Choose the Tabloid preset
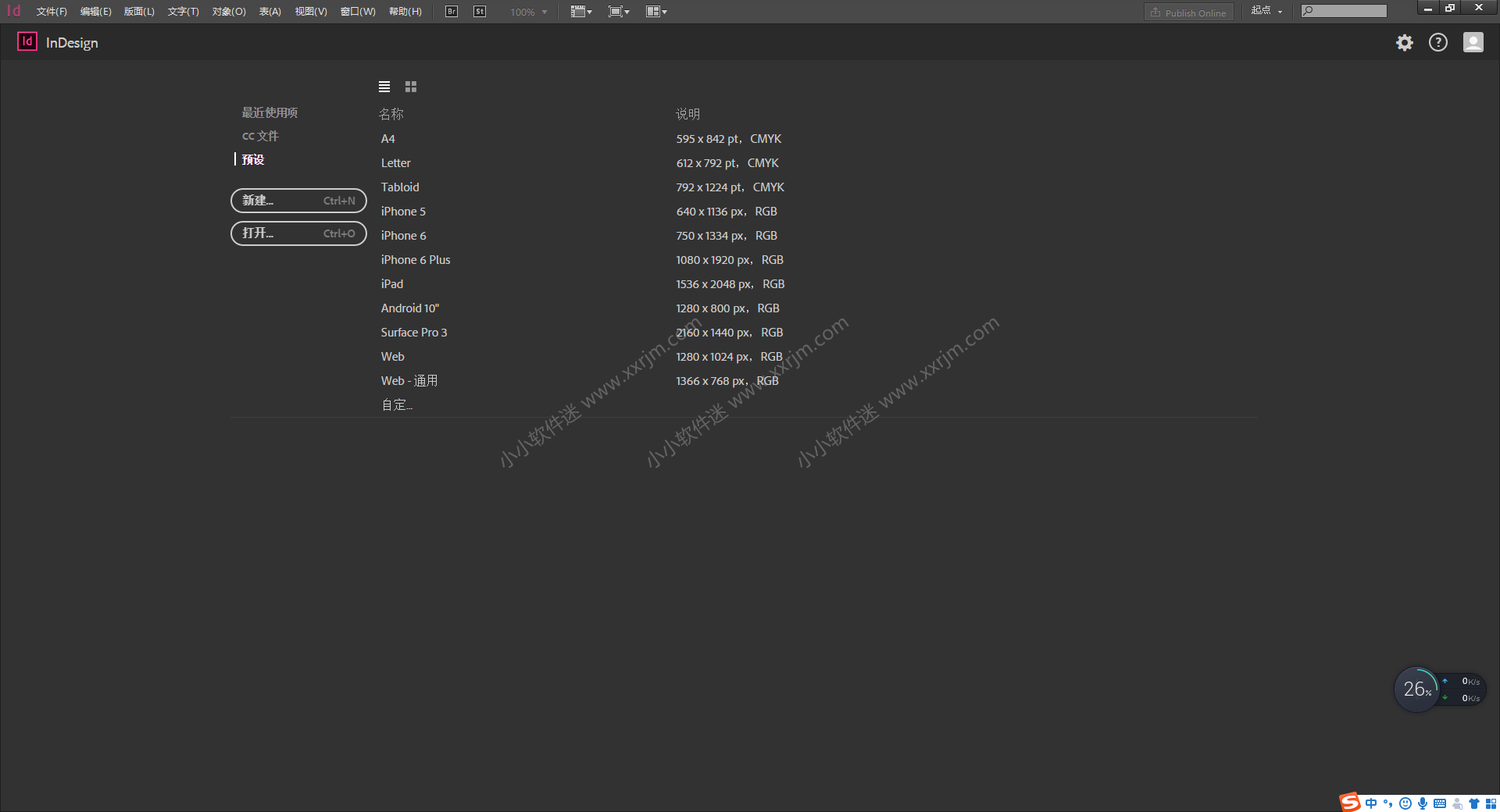Image resolution: width=1500 pixels, height=812 pixels. coord(400,187)
